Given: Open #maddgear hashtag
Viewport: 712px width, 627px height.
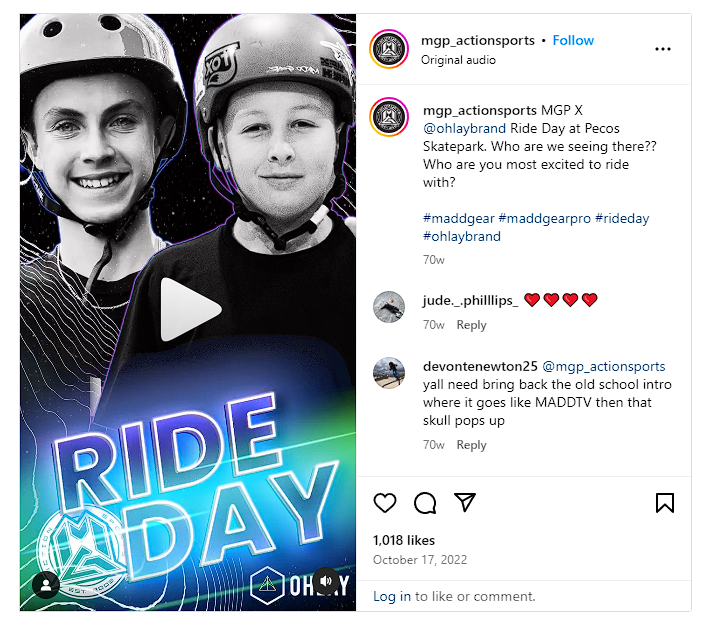Looking at the screenshot, I should tap(459, 218).
